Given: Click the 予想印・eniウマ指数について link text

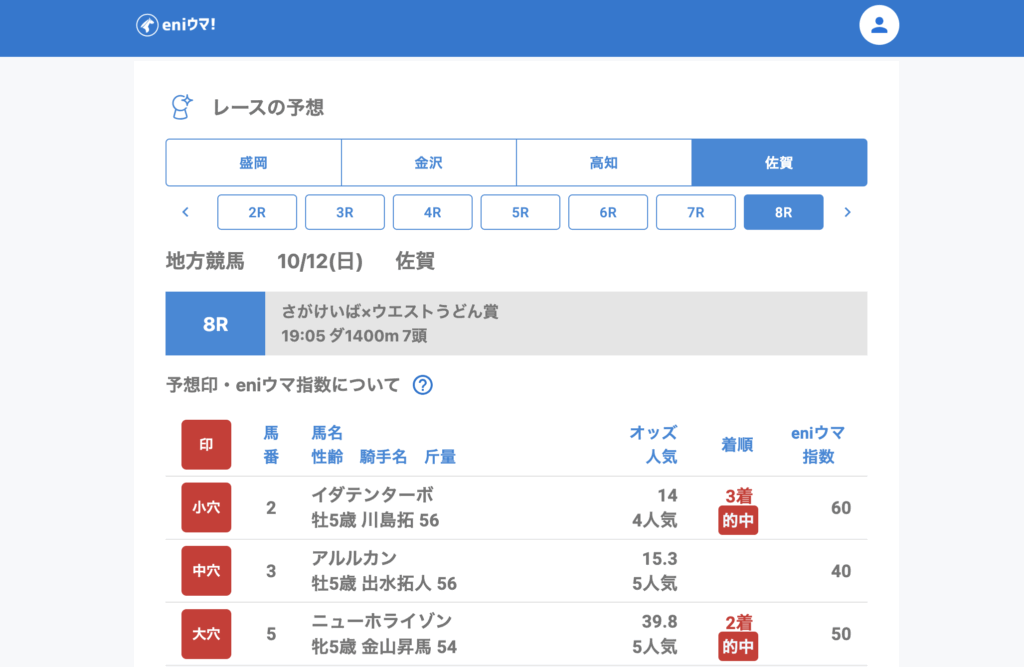Looking at the screenshot, I should tap(283, 385).
